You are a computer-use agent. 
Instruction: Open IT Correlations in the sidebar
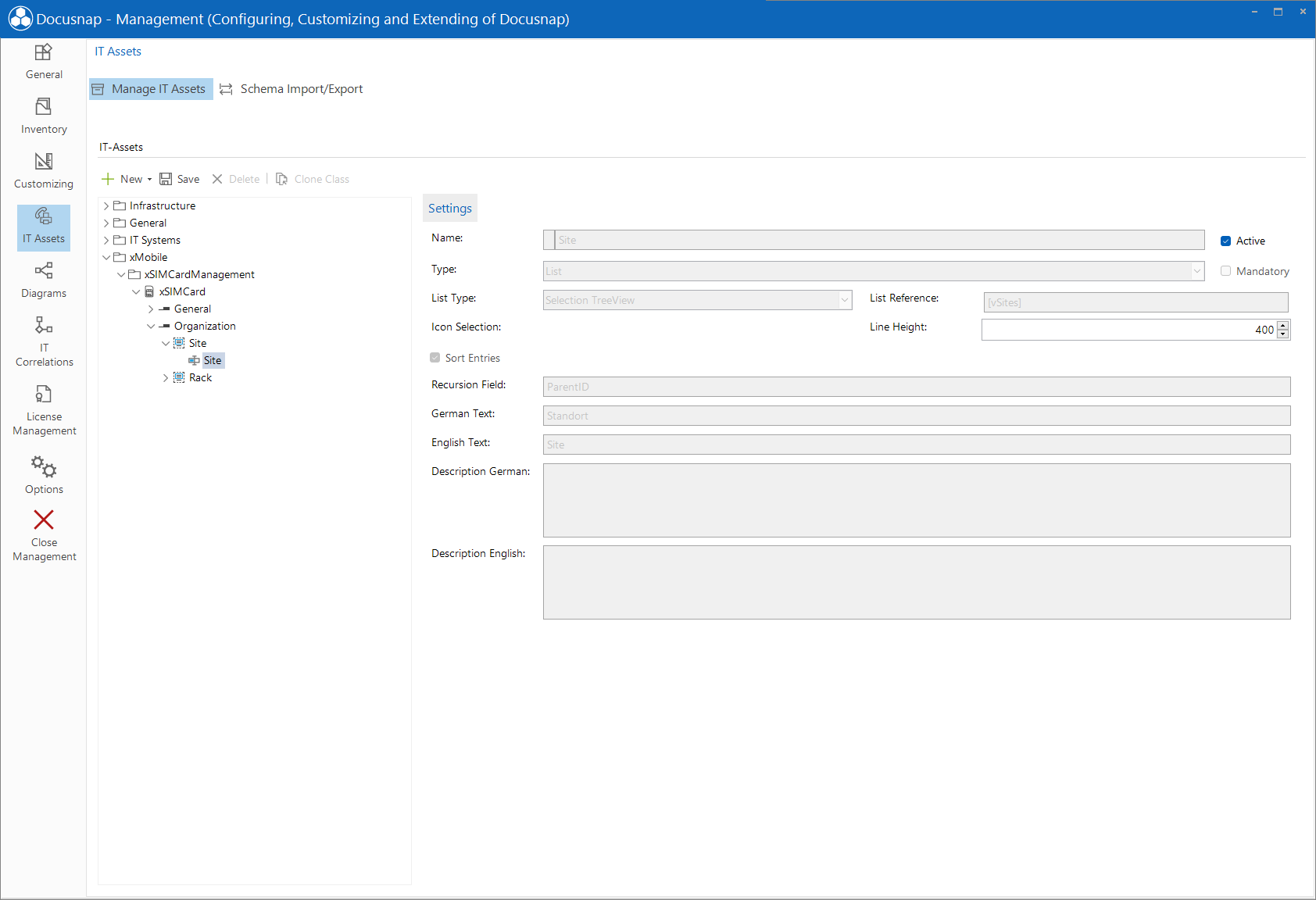(x=44, y=341)
